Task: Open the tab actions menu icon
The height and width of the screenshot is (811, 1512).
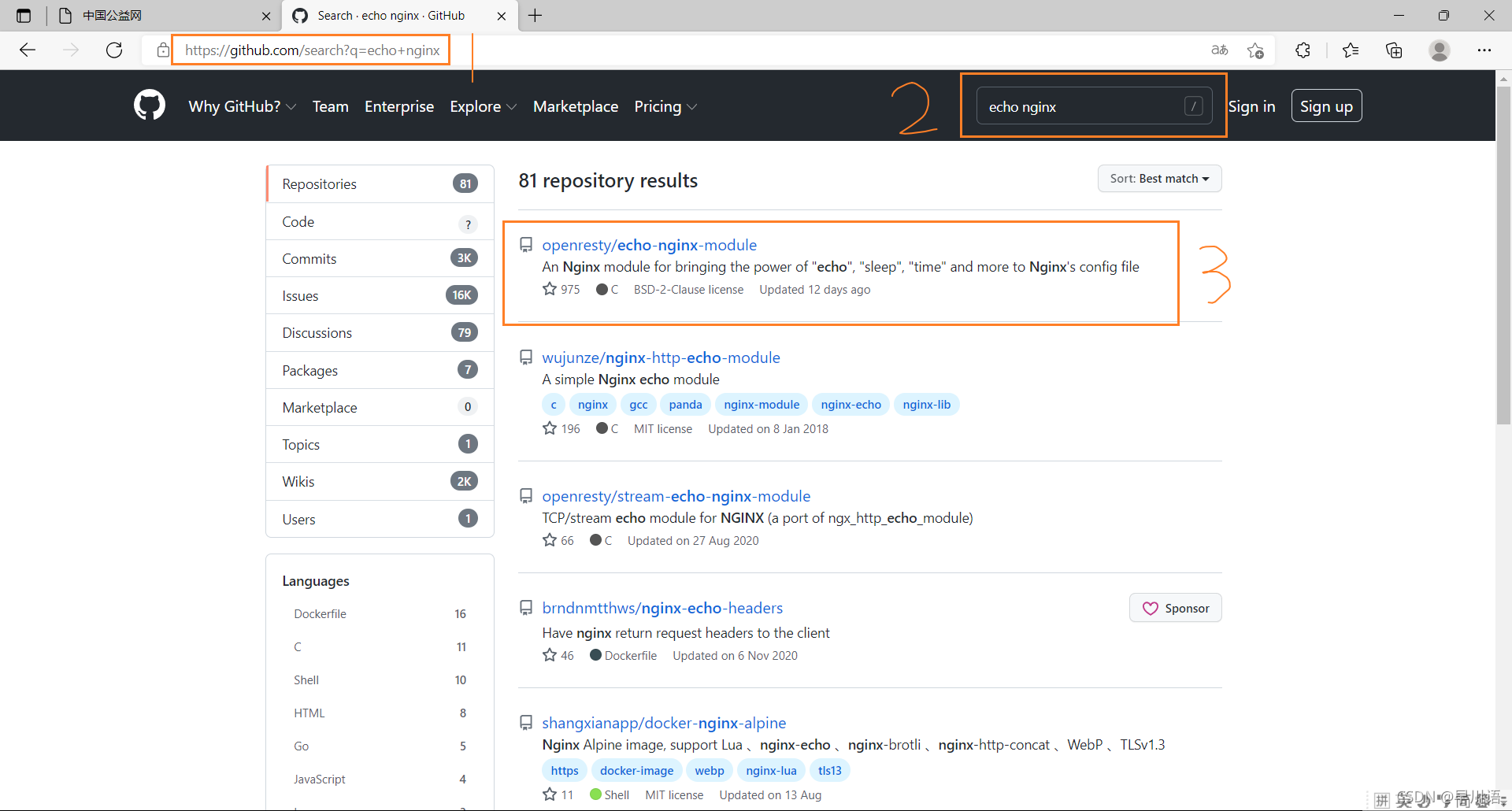Action: pos(24,16)
